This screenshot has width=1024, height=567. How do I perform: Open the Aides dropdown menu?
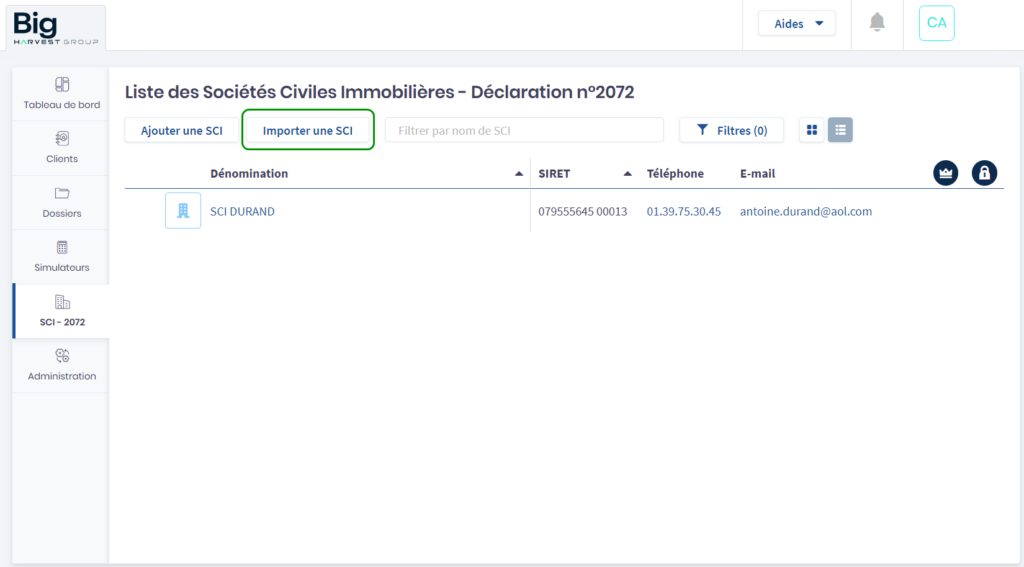(x=796, y=24)
